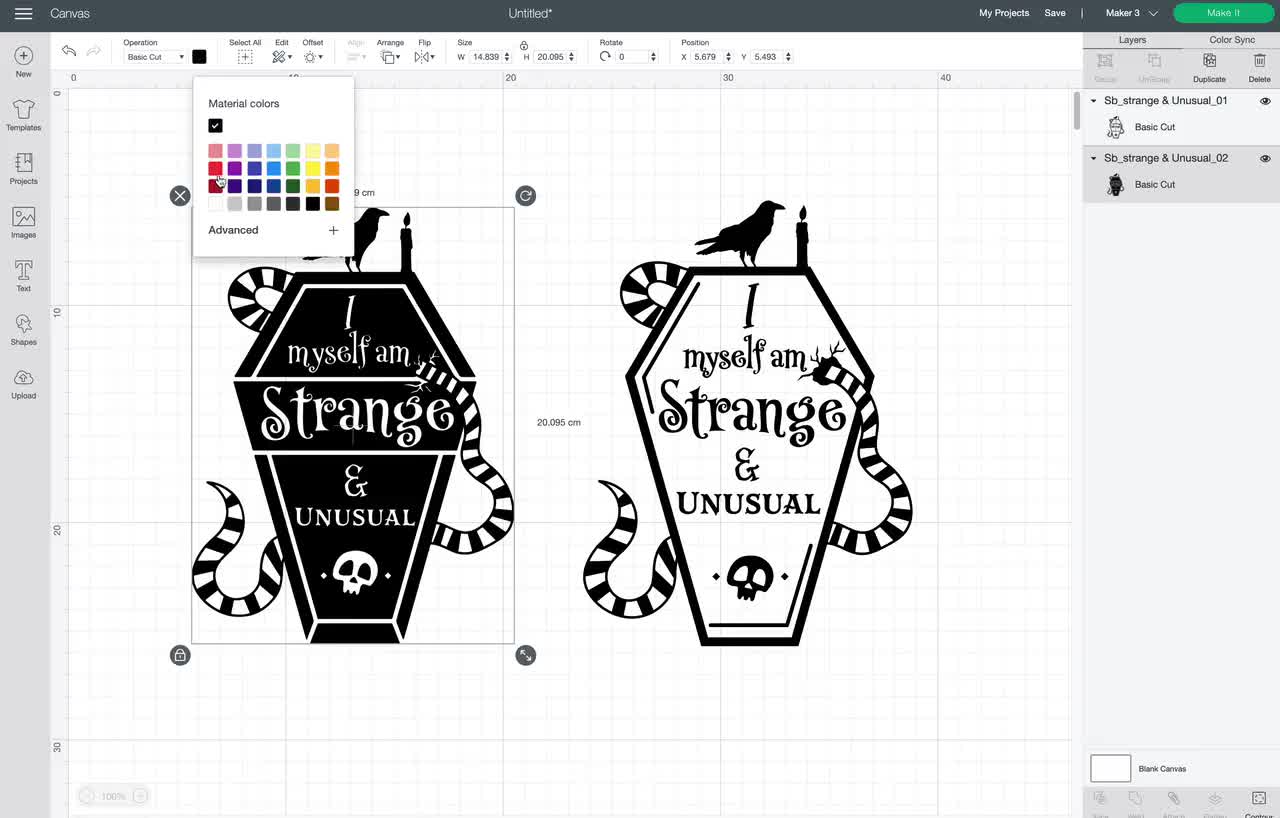Image resolution: width=1280 pixels, height=818 pixels.
Task: Collapse the Sb_strange & Unusual_02 group
Action: 1093,158
